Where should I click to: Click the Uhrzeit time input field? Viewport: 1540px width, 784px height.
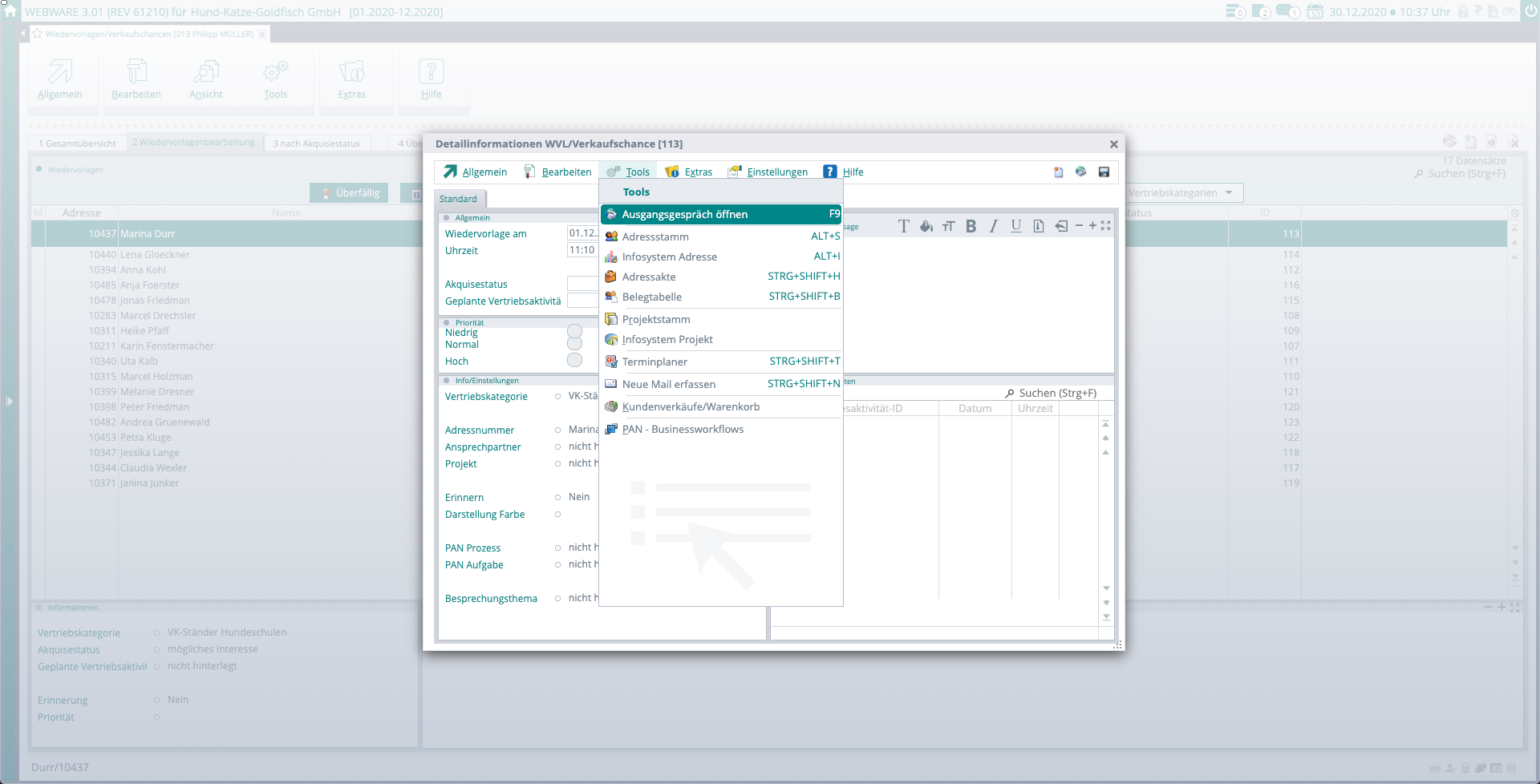582,250
